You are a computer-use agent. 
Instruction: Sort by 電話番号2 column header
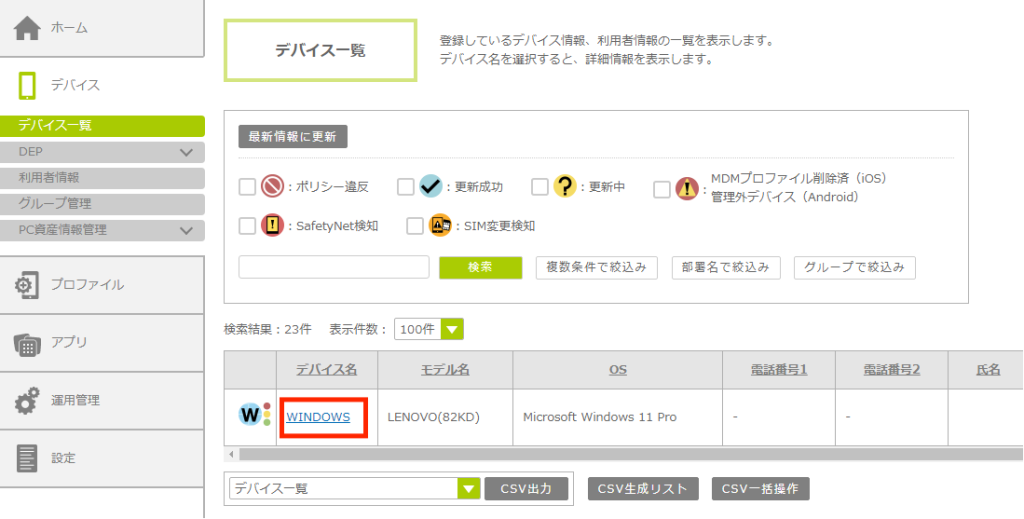[891, 370]
